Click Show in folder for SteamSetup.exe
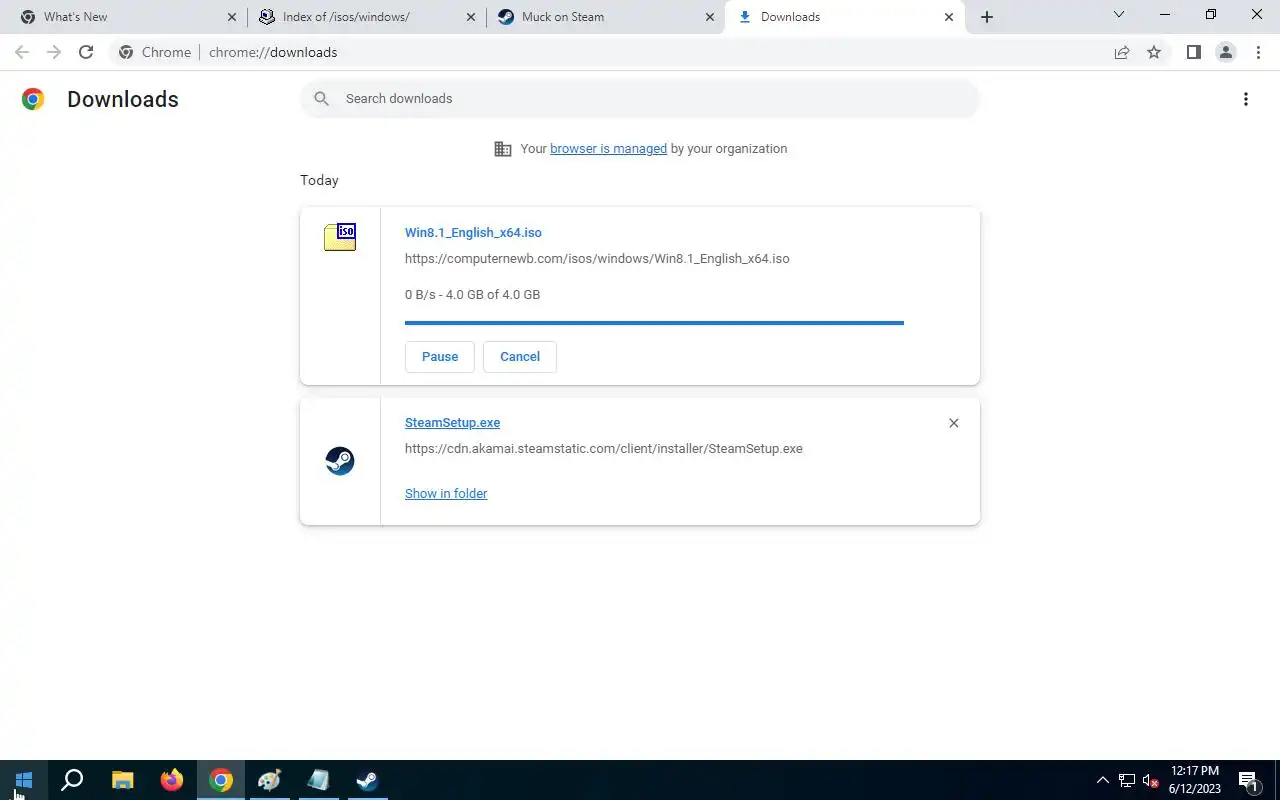The width and height of the screenshot is (1280, 800). [x=446, y=494]
